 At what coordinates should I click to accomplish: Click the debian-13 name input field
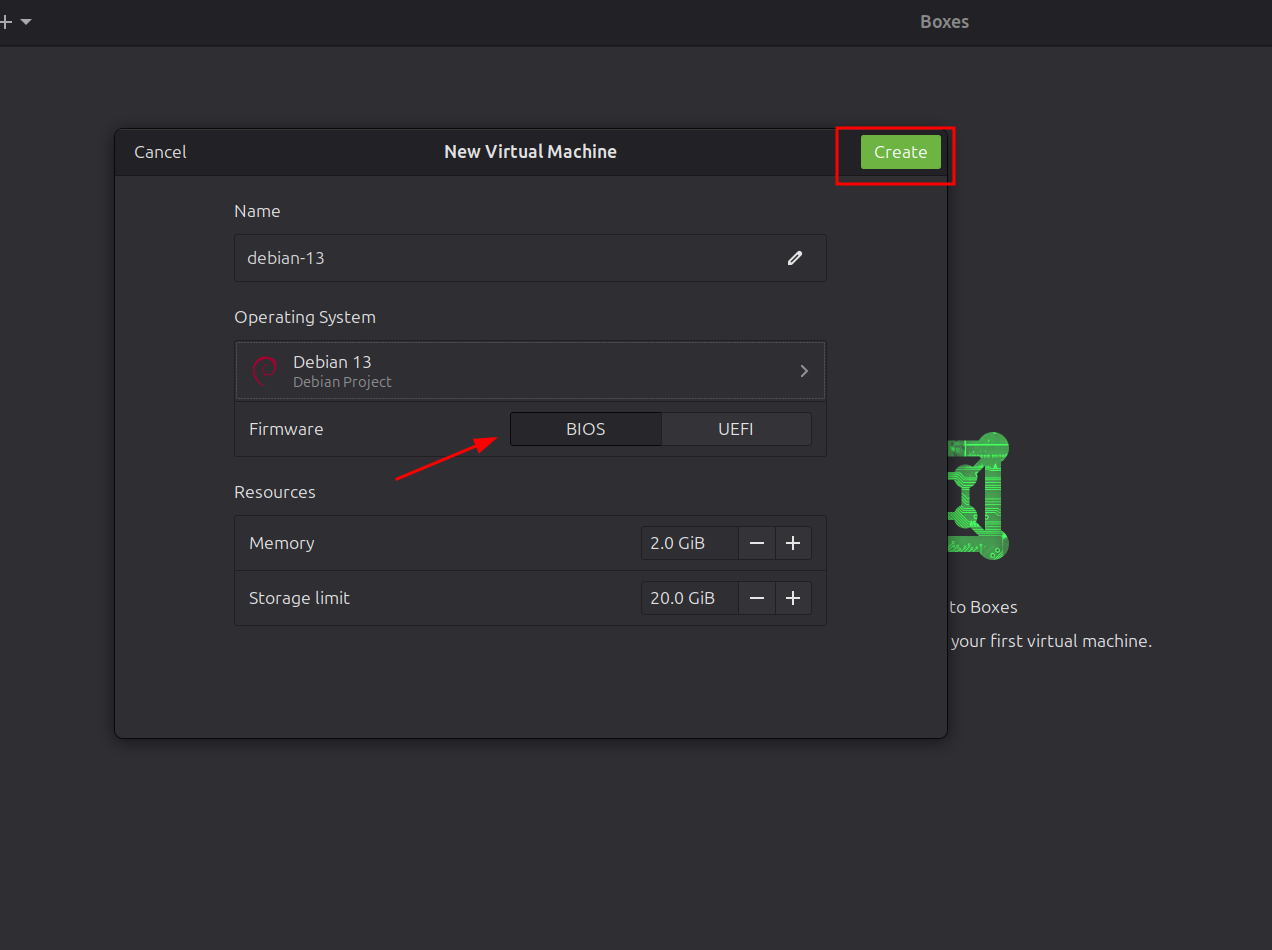[x=530, y=258]
